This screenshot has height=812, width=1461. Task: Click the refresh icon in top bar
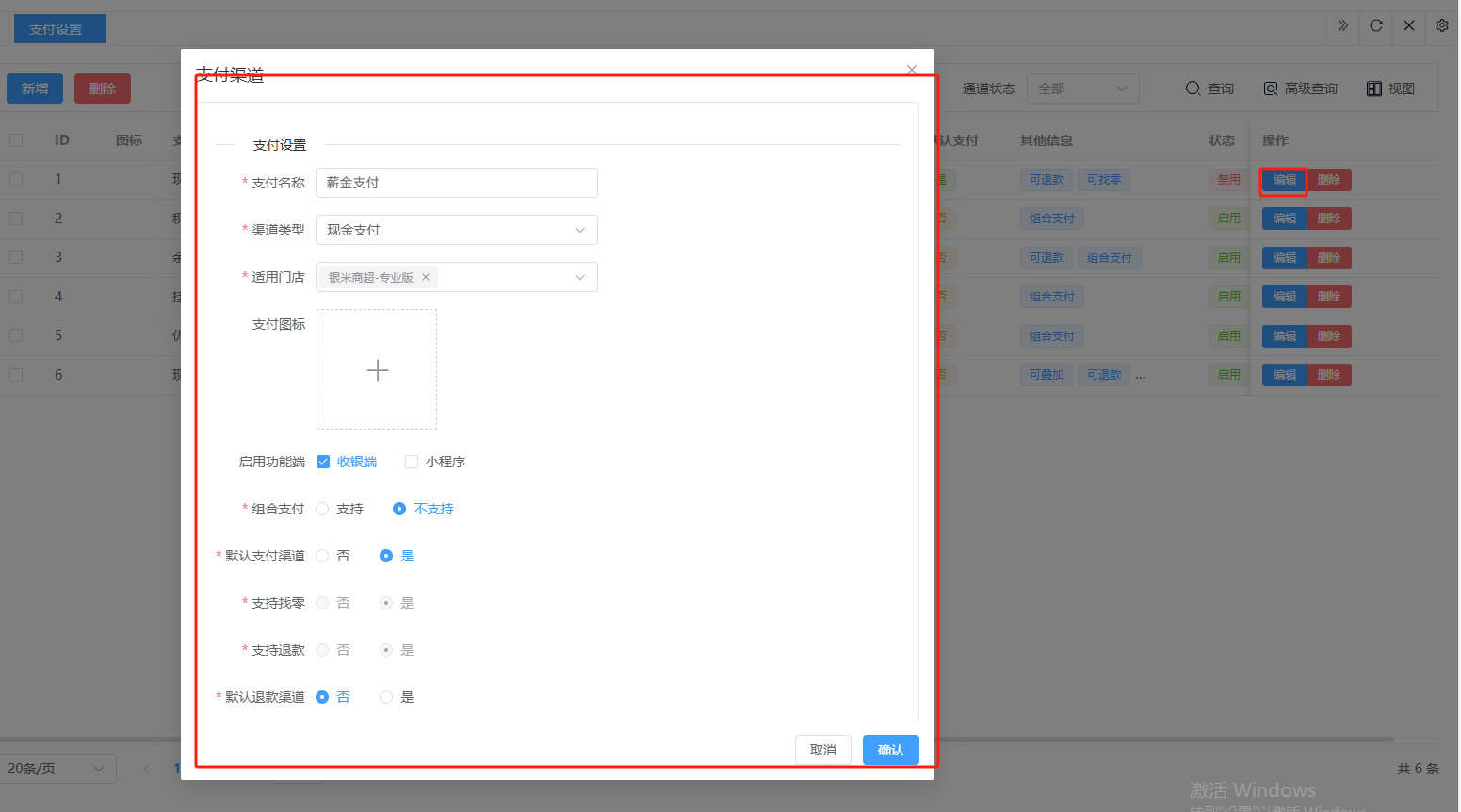pyautogui.click(x=1376, y=26)
